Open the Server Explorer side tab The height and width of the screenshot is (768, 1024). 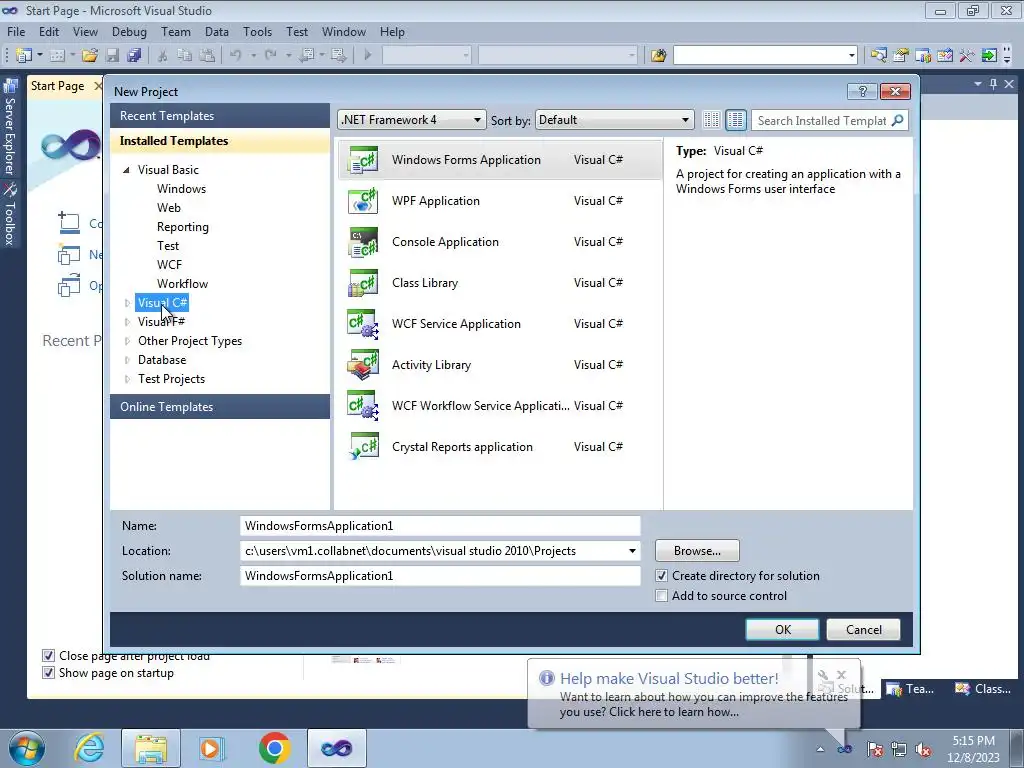10,127
